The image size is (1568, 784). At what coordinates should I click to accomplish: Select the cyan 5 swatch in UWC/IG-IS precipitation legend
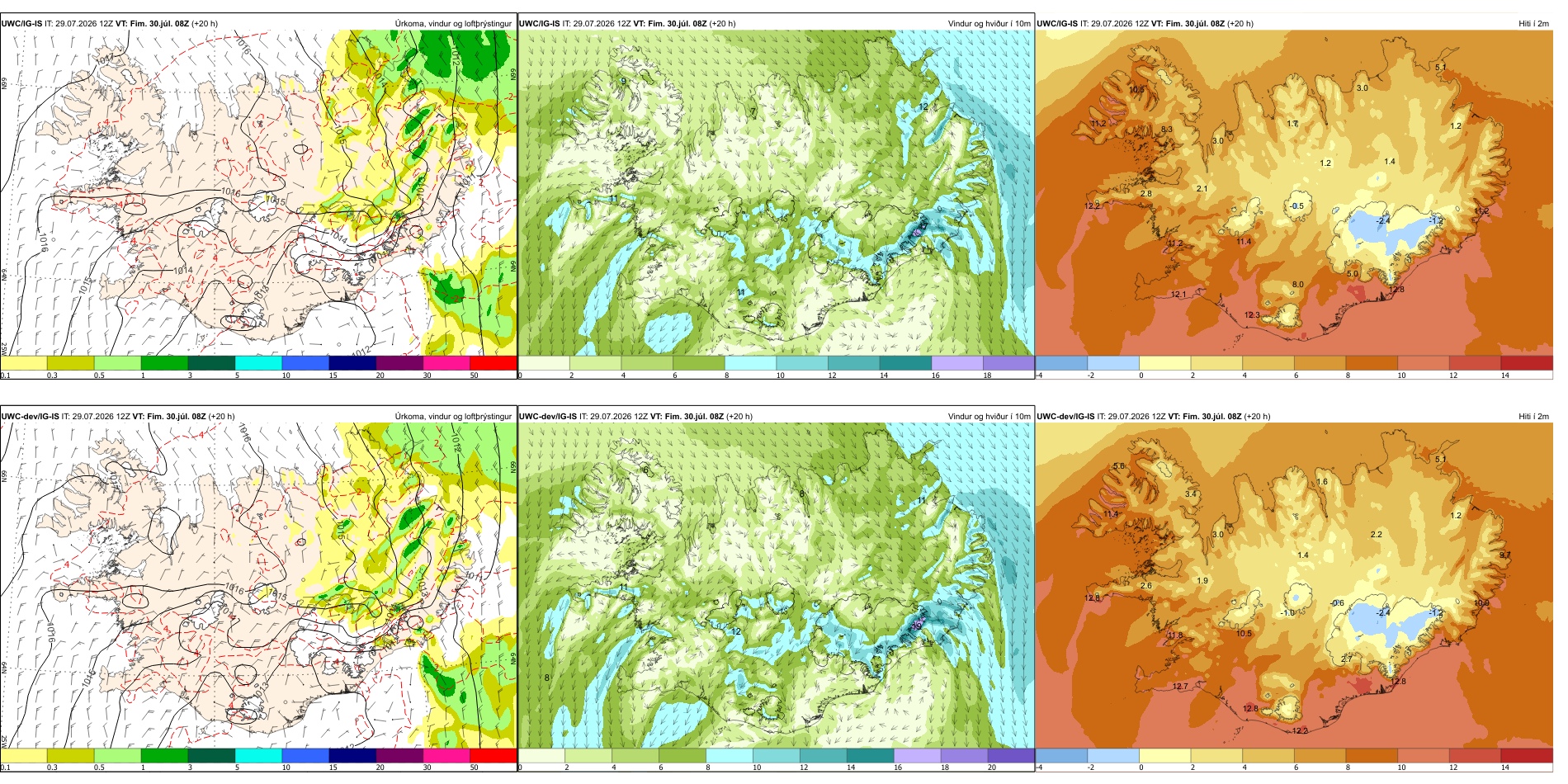pos(258,363)
